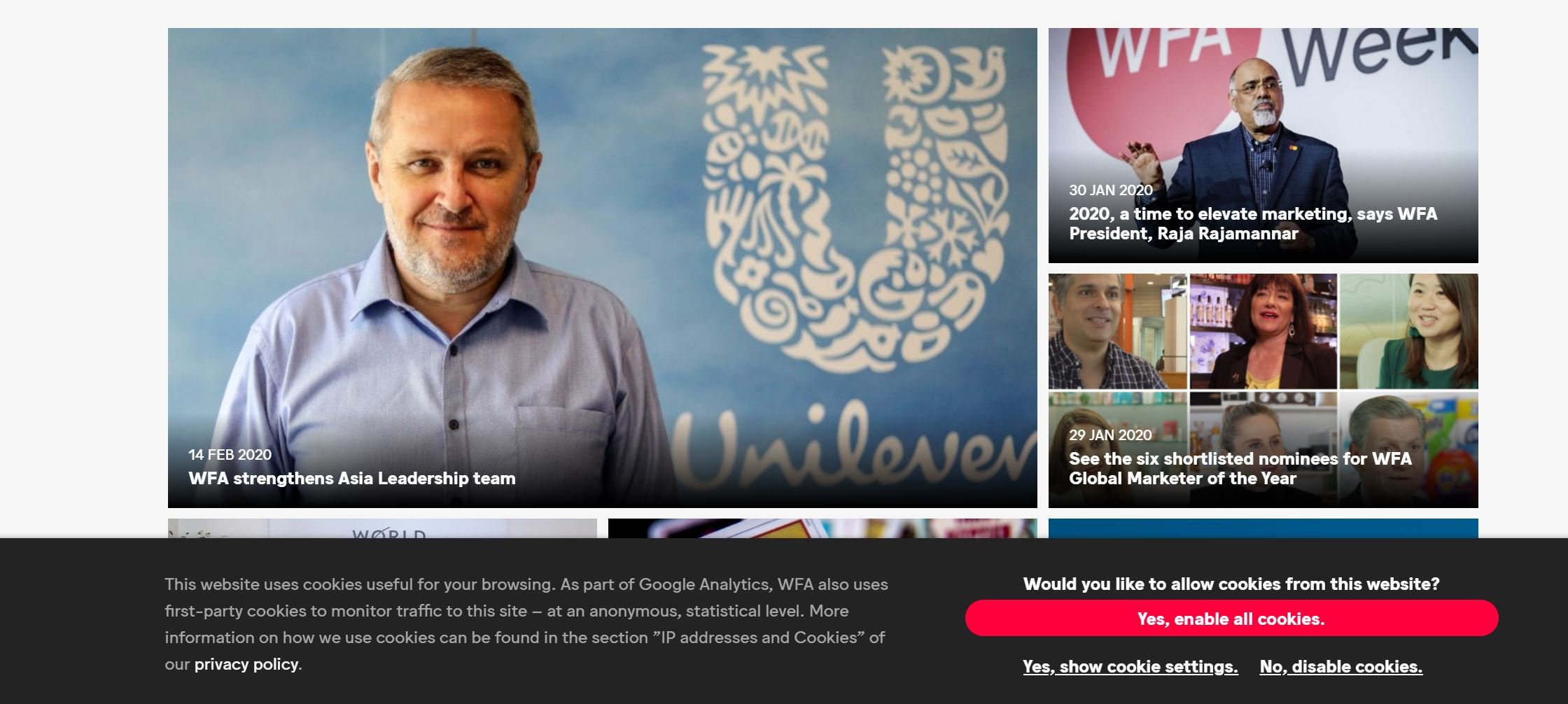Click the 29 JAN 2020 date label

[1109, 435]
